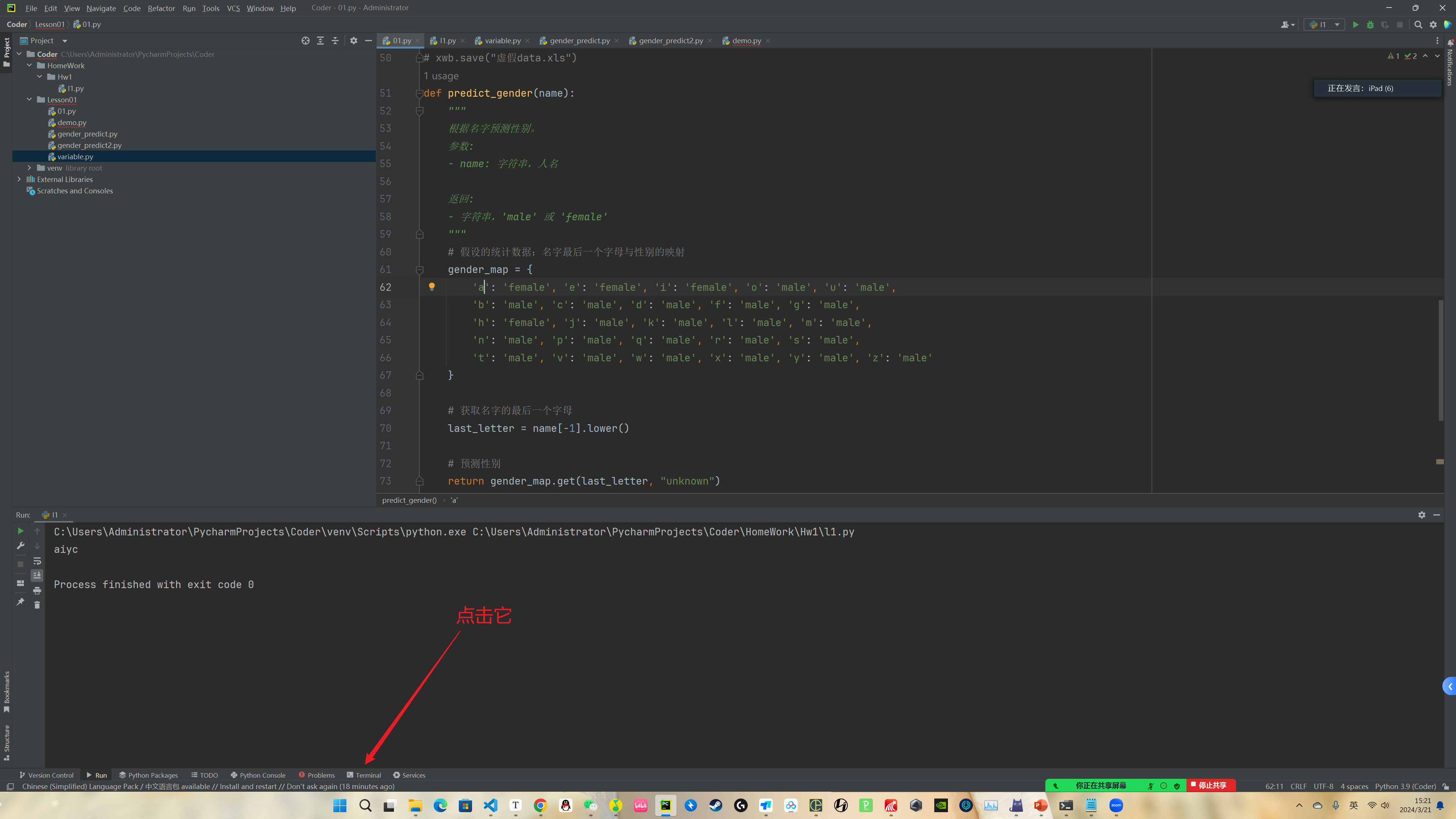Viewport: 1456px width, 819px height.
Task: Open the VCS menu
Action: 233,8
